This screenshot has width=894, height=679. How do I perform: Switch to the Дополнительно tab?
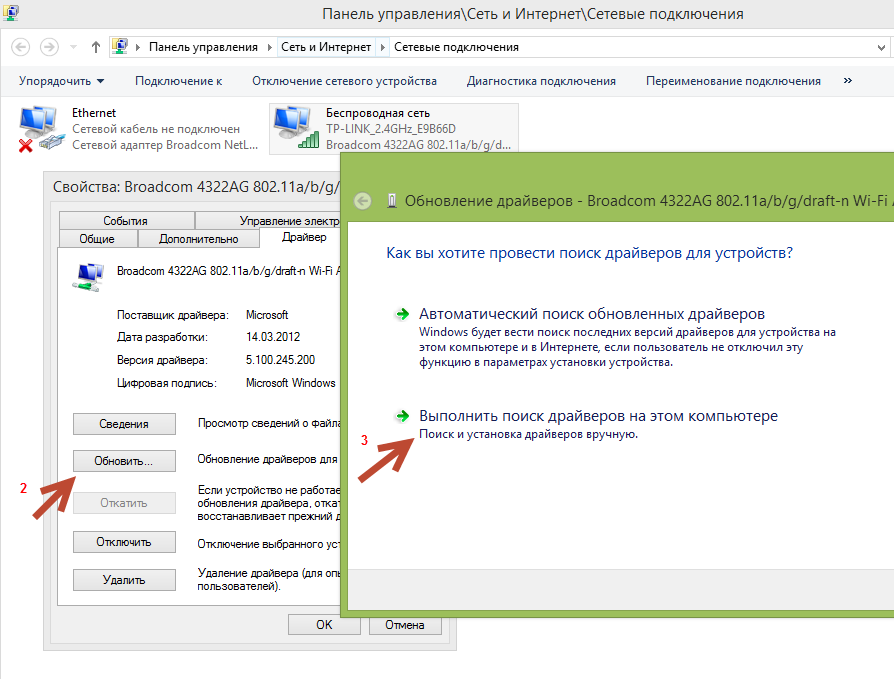[198, 239]
